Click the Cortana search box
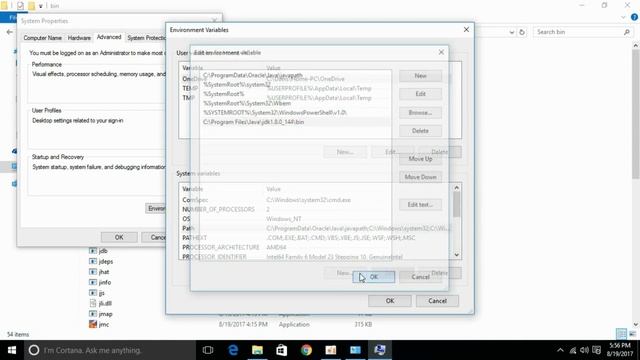This screenshot has width=640, height=360. [110, 350]
